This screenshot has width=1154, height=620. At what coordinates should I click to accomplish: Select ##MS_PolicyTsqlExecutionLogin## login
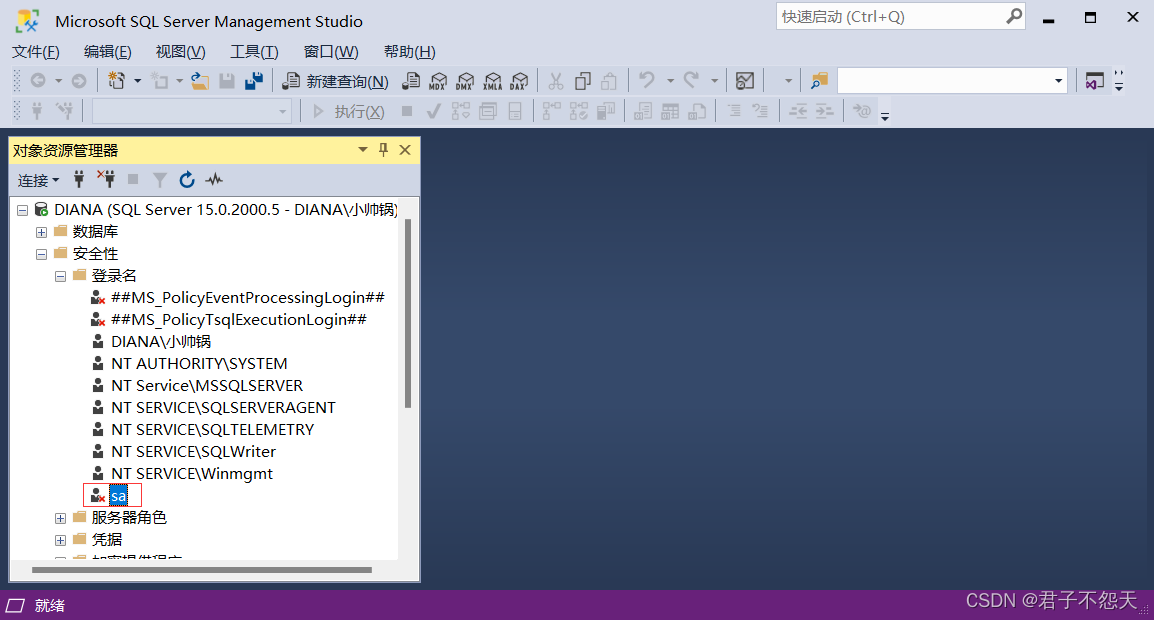(238, 320)
